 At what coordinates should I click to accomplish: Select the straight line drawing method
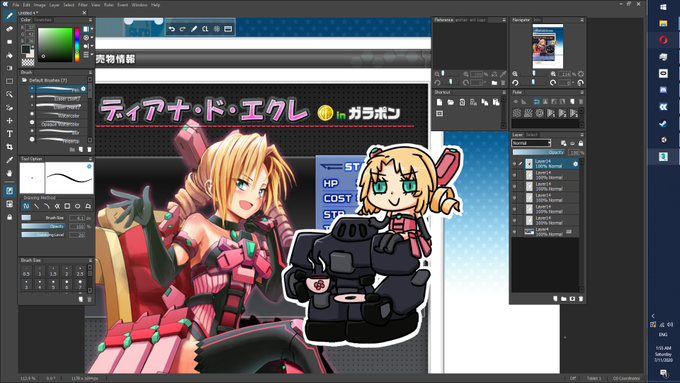[36, 206]
